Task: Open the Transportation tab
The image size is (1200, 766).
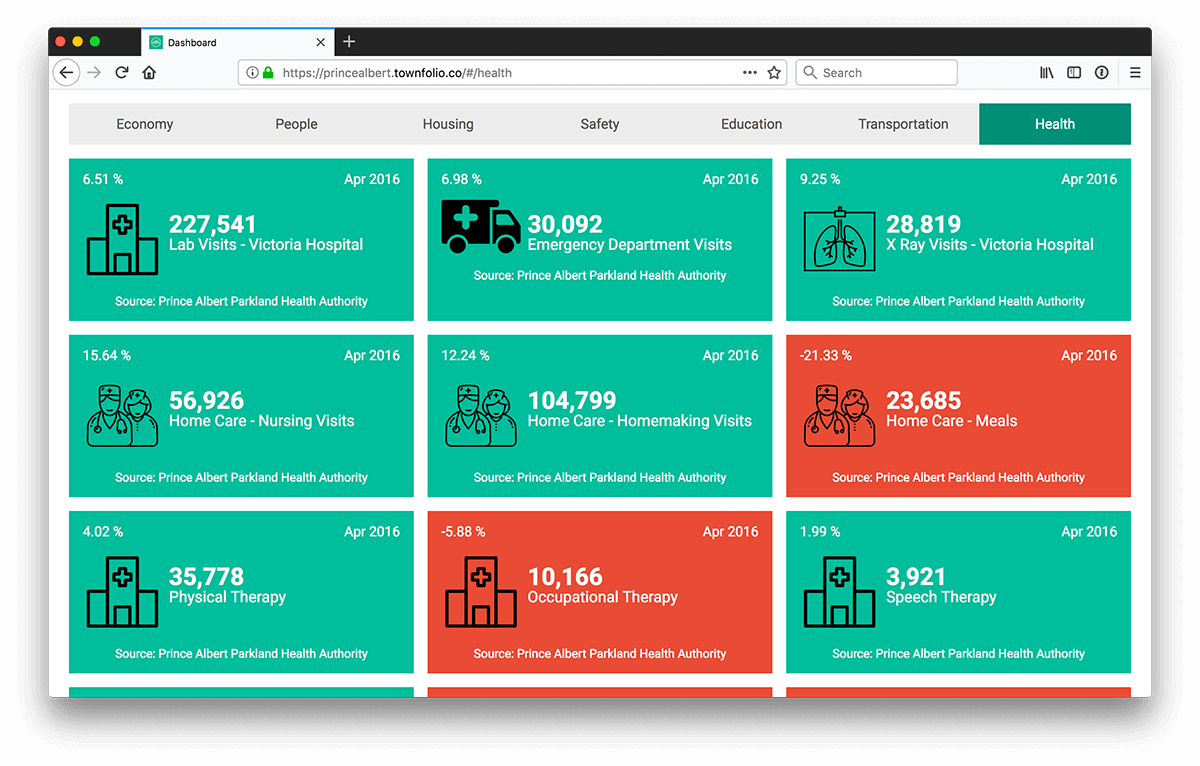Action: [x=903, y=124]
